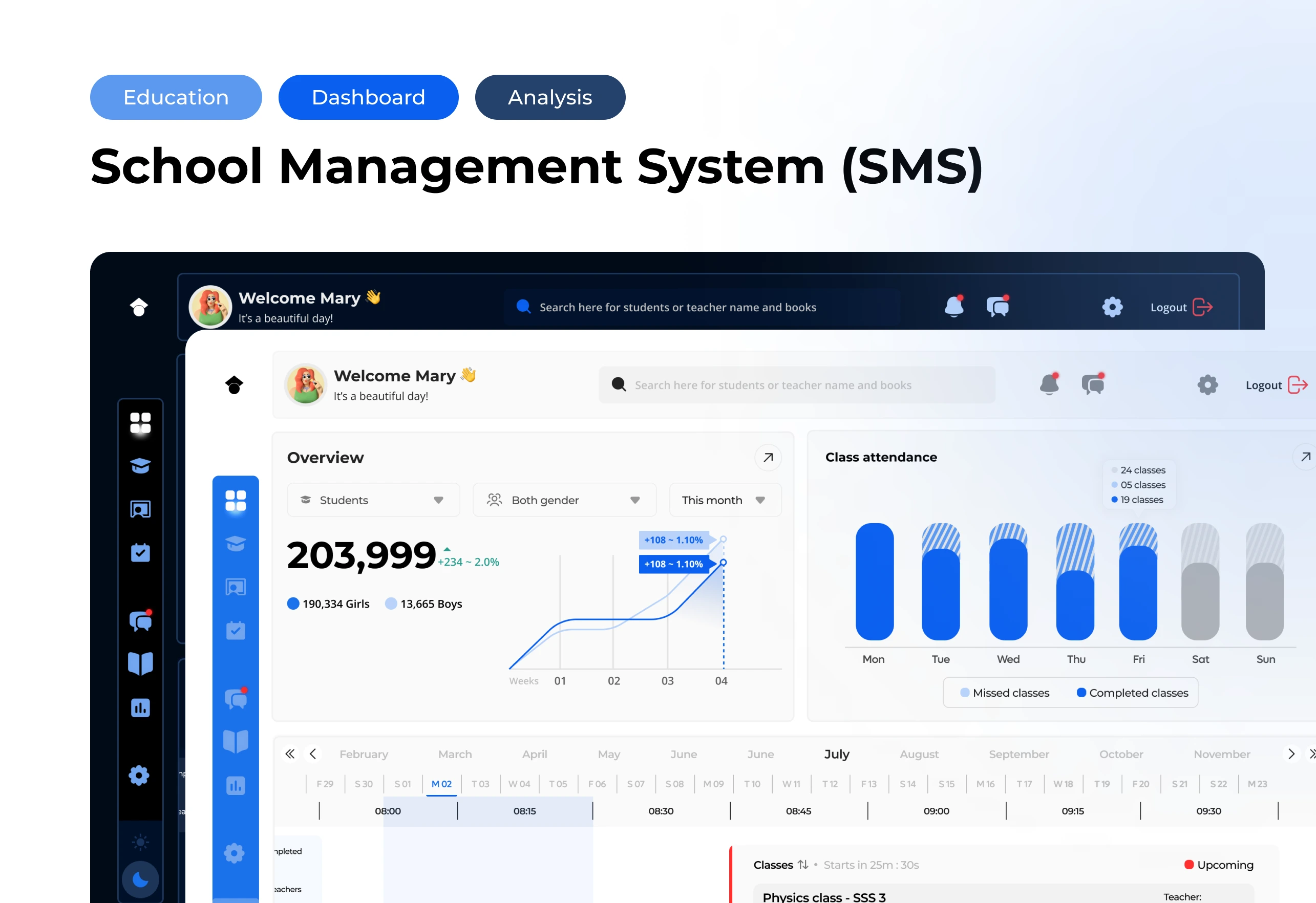Open Both gender dropdown

coord(564,500)
